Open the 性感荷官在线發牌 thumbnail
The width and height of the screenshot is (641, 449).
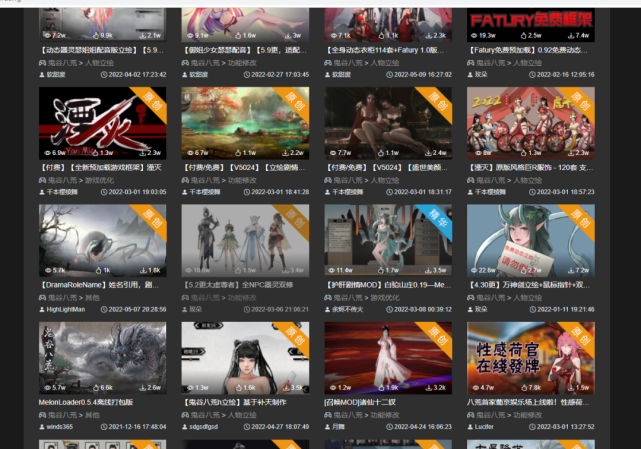point(531,358)
